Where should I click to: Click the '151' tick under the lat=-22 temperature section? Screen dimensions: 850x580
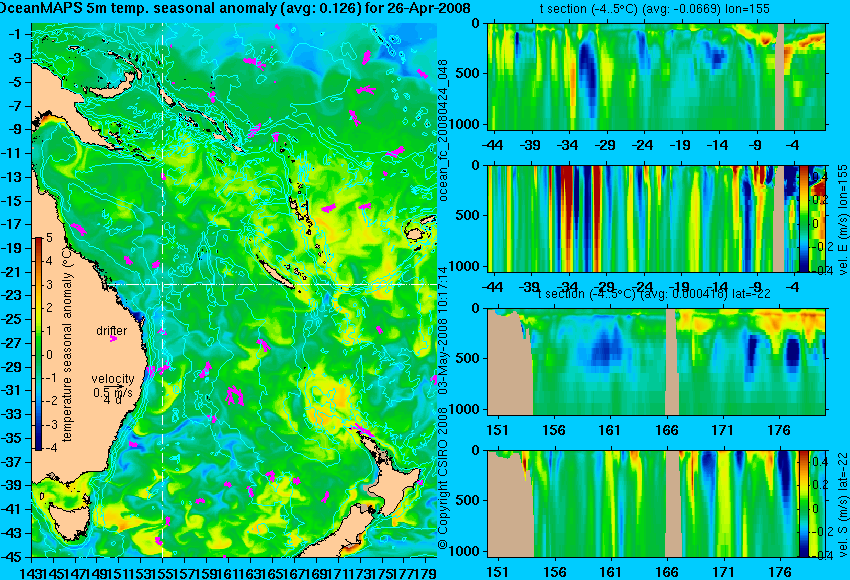click(498, 430)
